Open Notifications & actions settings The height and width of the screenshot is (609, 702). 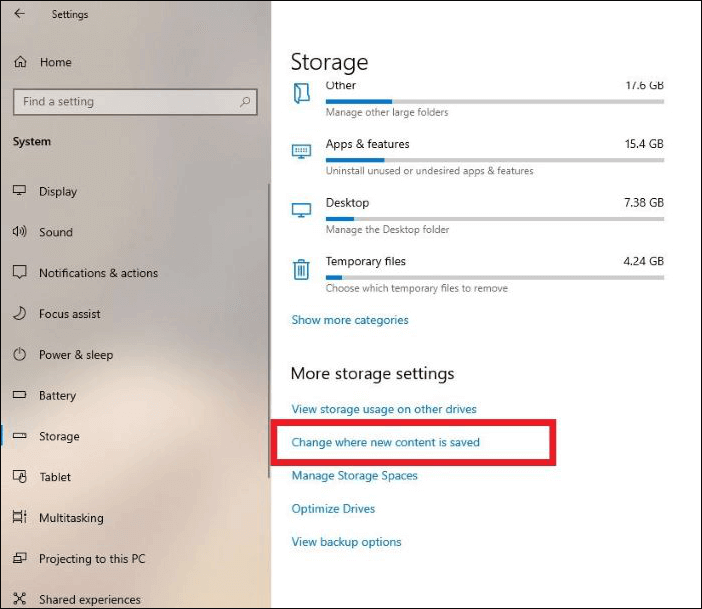(x=98, y=273)
